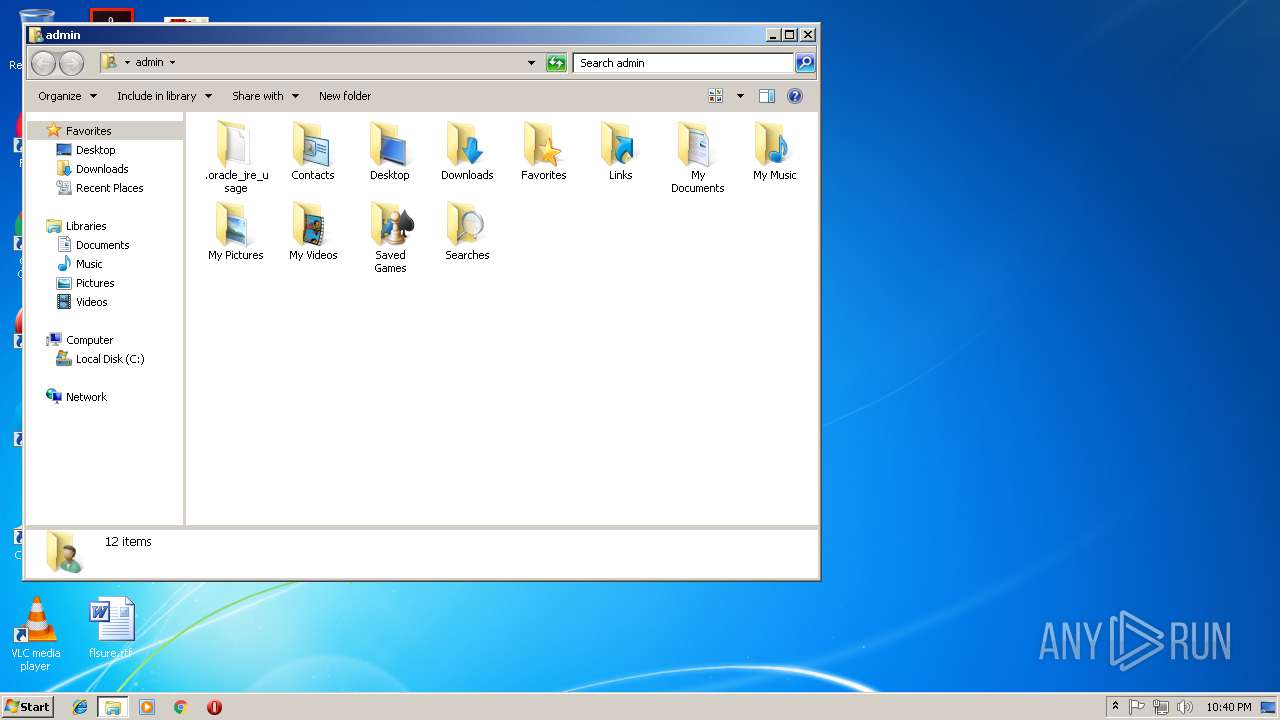The image size is (1280, 720).
Task: Click Windows Explorer taskbar button
Action: point(113,707)
